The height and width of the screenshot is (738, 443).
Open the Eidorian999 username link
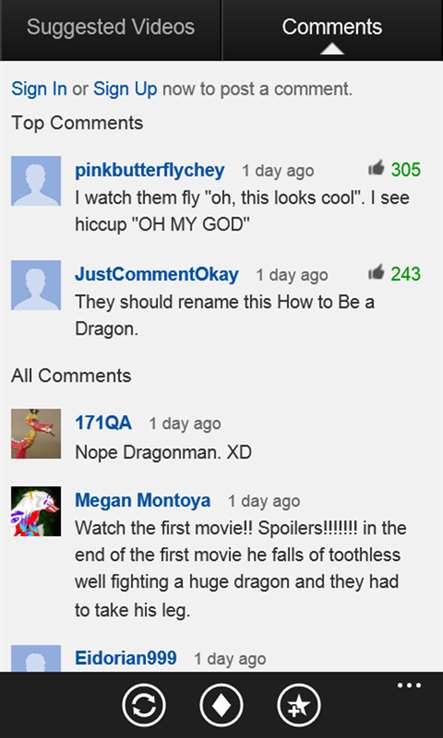126,658
